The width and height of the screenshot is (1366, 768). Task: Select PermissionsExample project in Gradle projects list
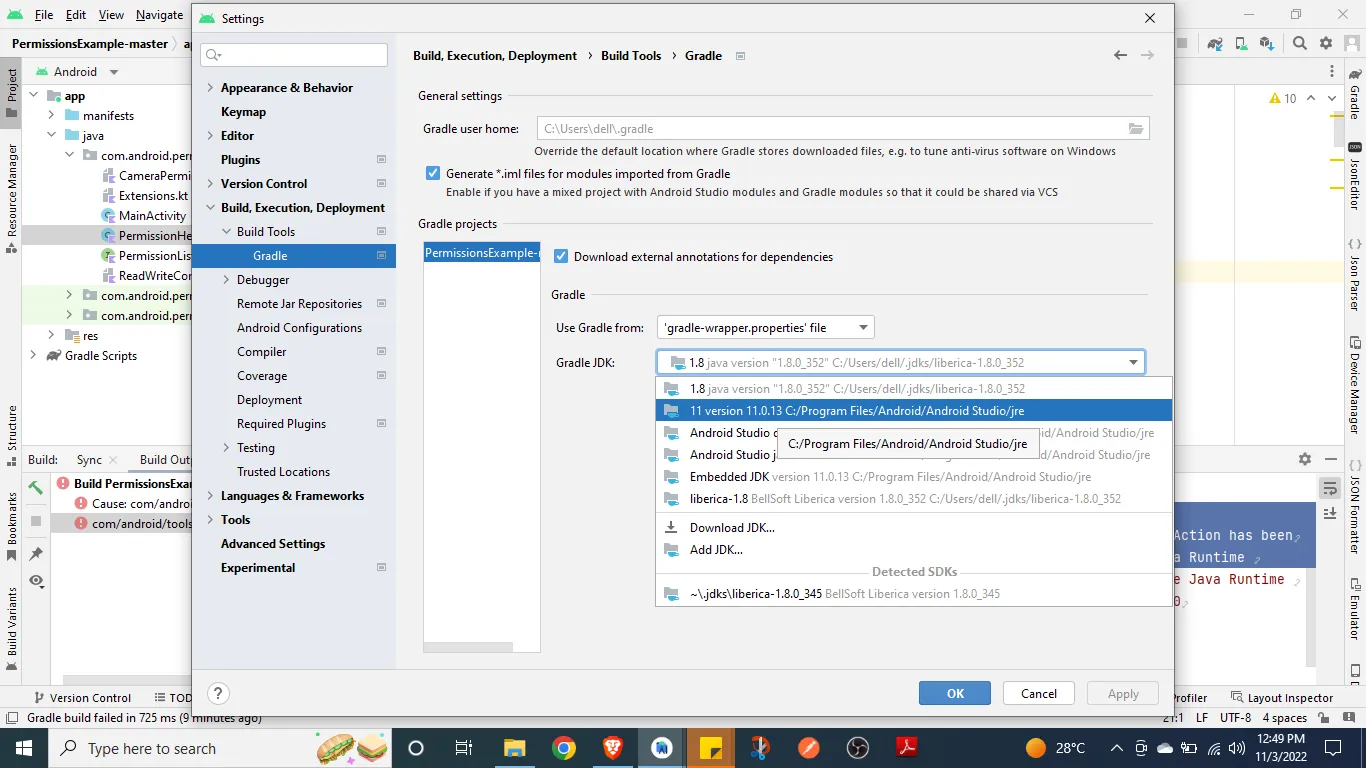coord(481,253)
